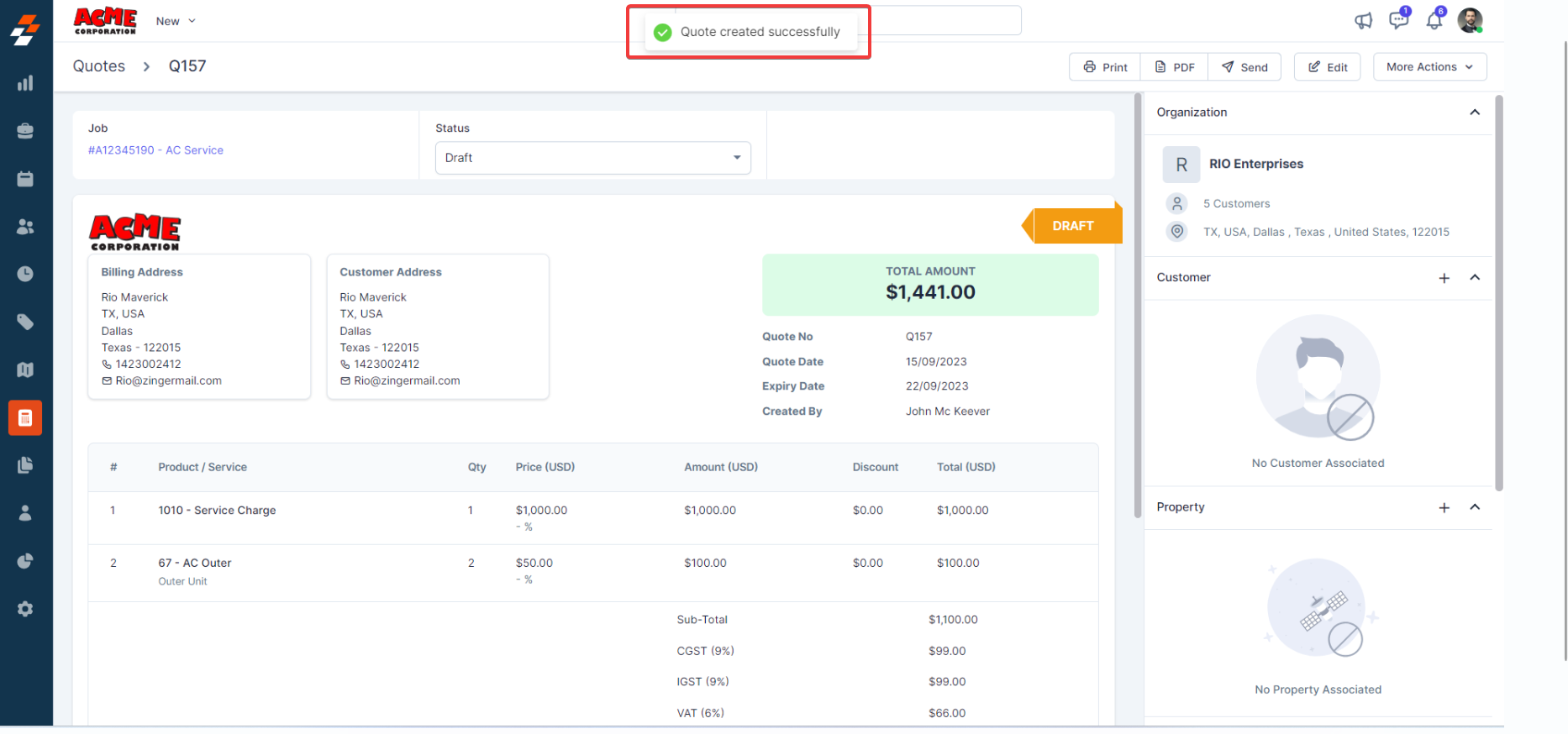Open the #A12345190 - AC Service job link
The height and width of the screenshot is (734, 1568).
155,150
